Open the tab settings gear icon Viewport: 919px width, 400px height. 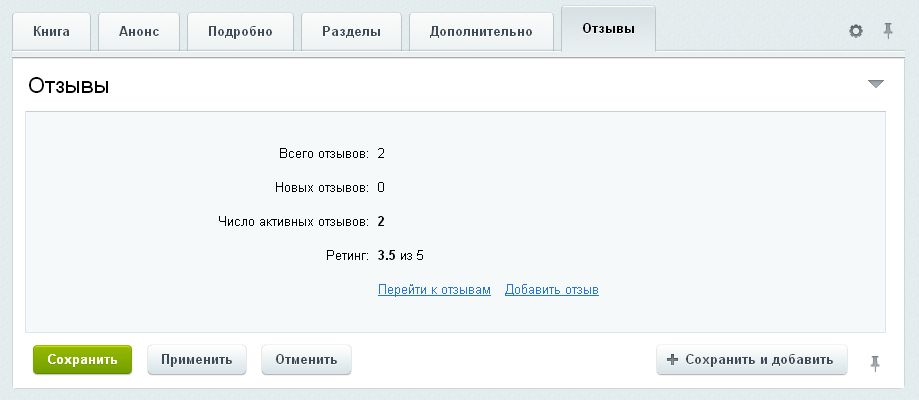[x=855, y=31]
